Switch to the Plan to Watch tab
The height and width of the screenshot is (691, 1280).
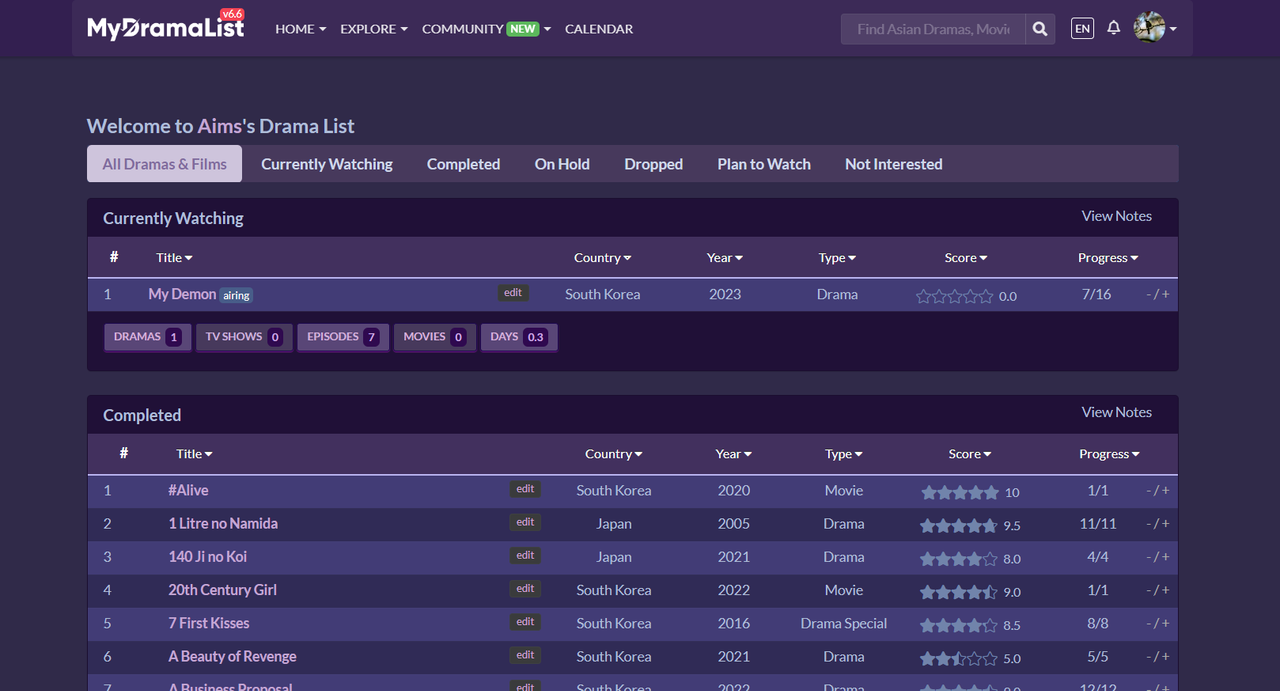coord(764,164)
